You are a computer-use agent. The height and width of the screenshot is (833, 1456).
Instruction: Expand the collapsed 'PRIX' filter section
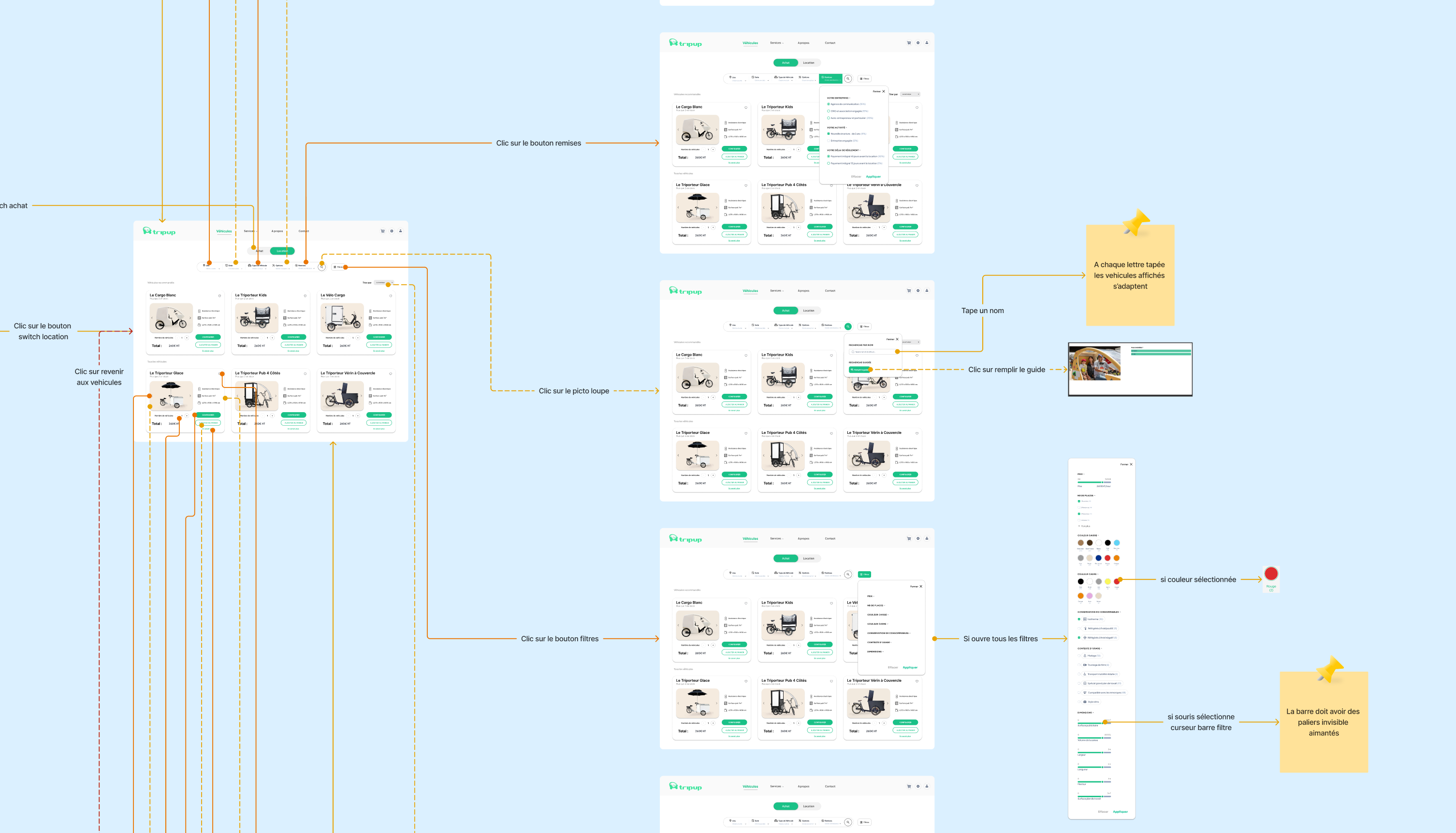click(x=870, y=596)
